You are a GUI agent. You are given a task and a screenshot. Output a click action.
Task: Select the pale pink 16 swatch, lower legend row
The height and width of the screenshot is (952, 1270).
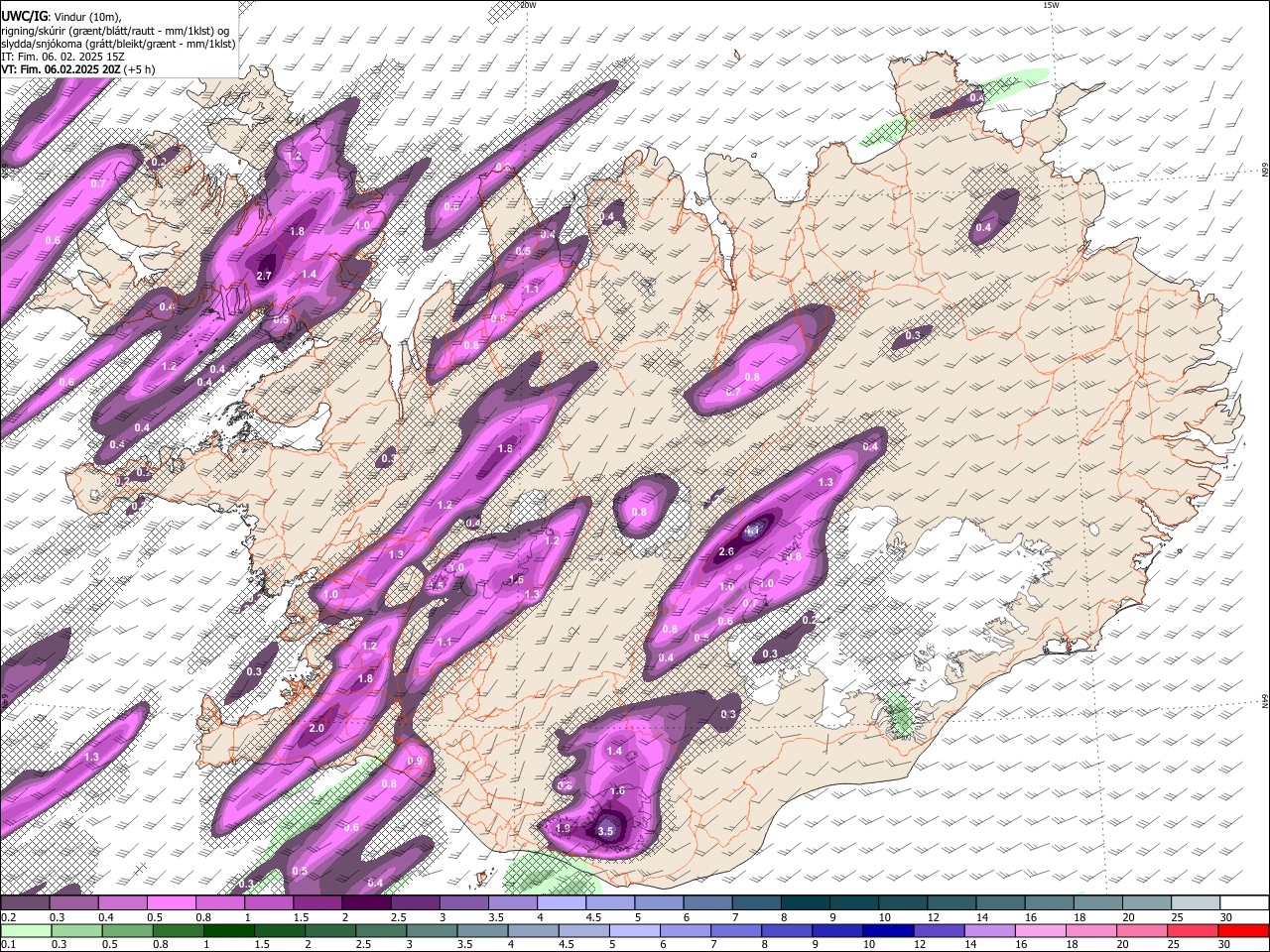pos(1041,930)
